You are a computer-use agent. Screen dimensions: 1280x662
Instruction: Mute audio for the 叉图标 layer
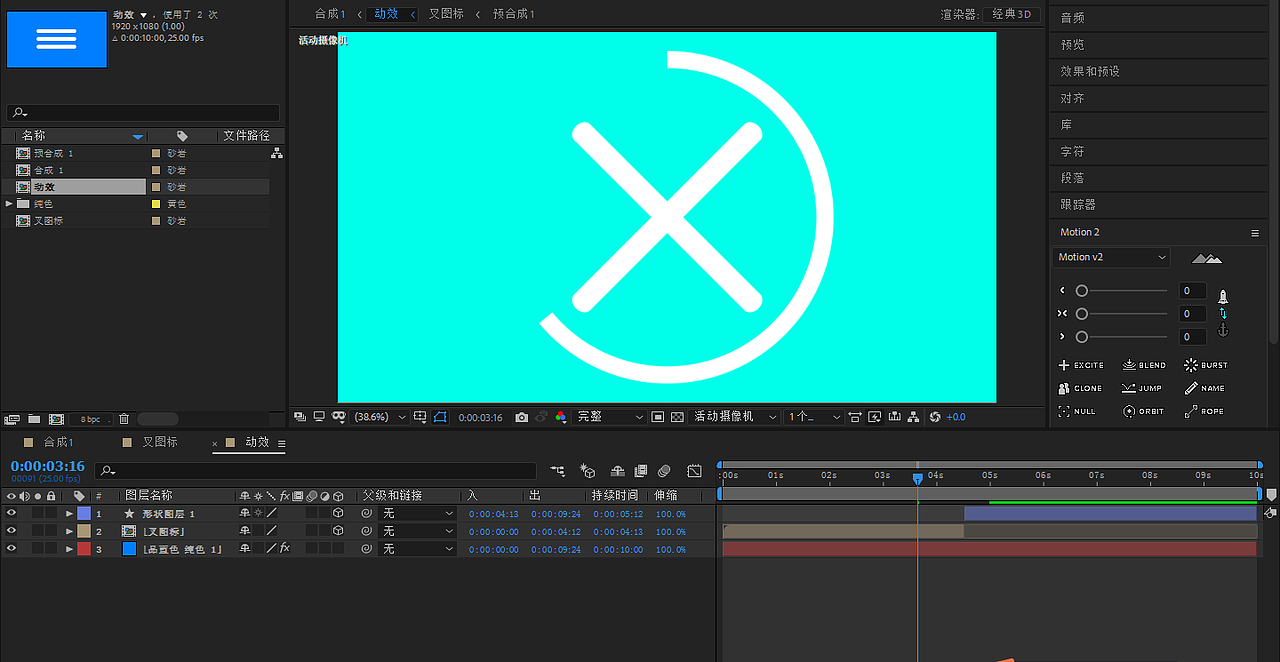tap(24, 530)
